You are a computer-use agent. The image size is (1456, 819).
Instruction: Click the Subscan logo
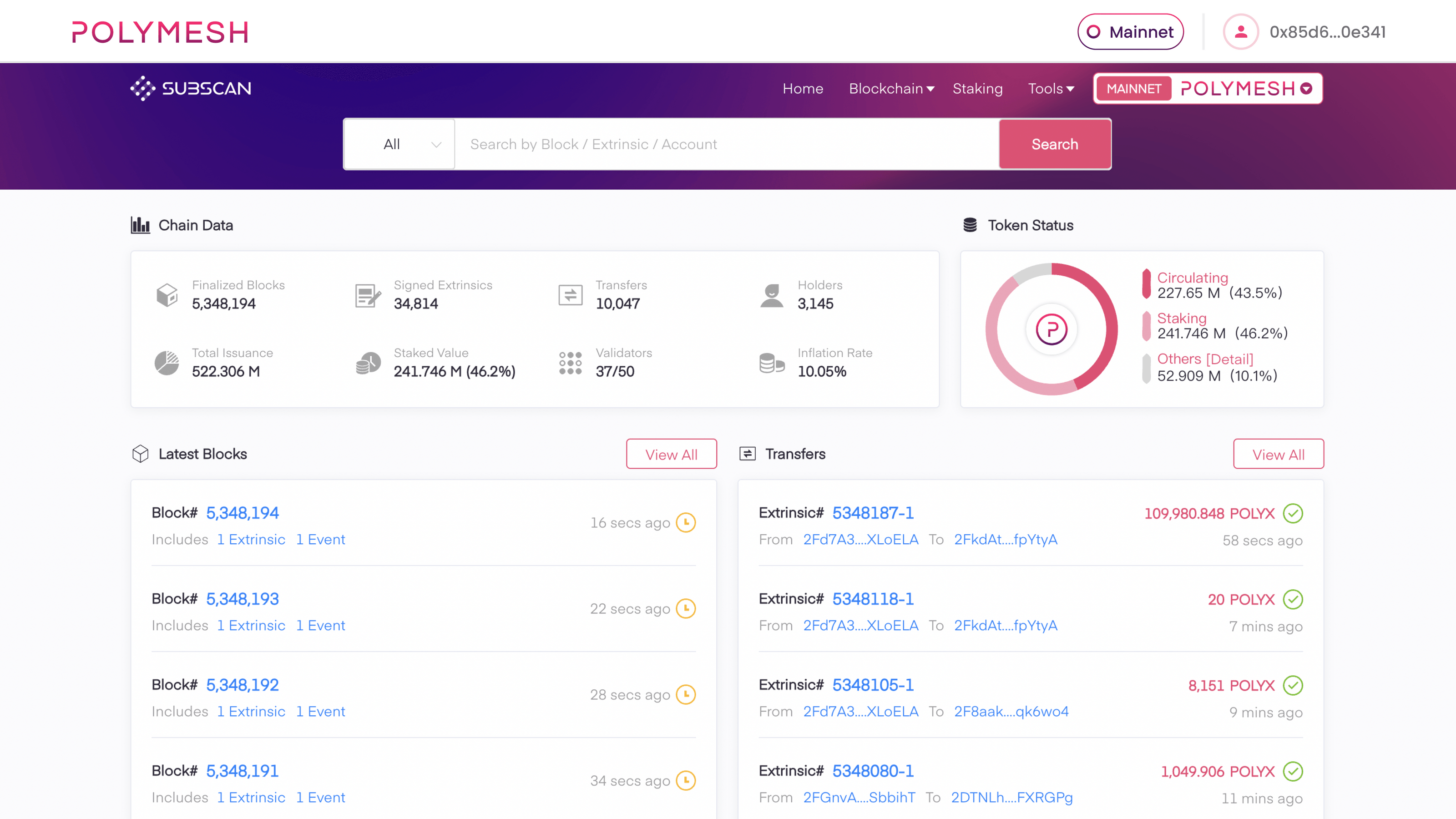click(191, 88)
